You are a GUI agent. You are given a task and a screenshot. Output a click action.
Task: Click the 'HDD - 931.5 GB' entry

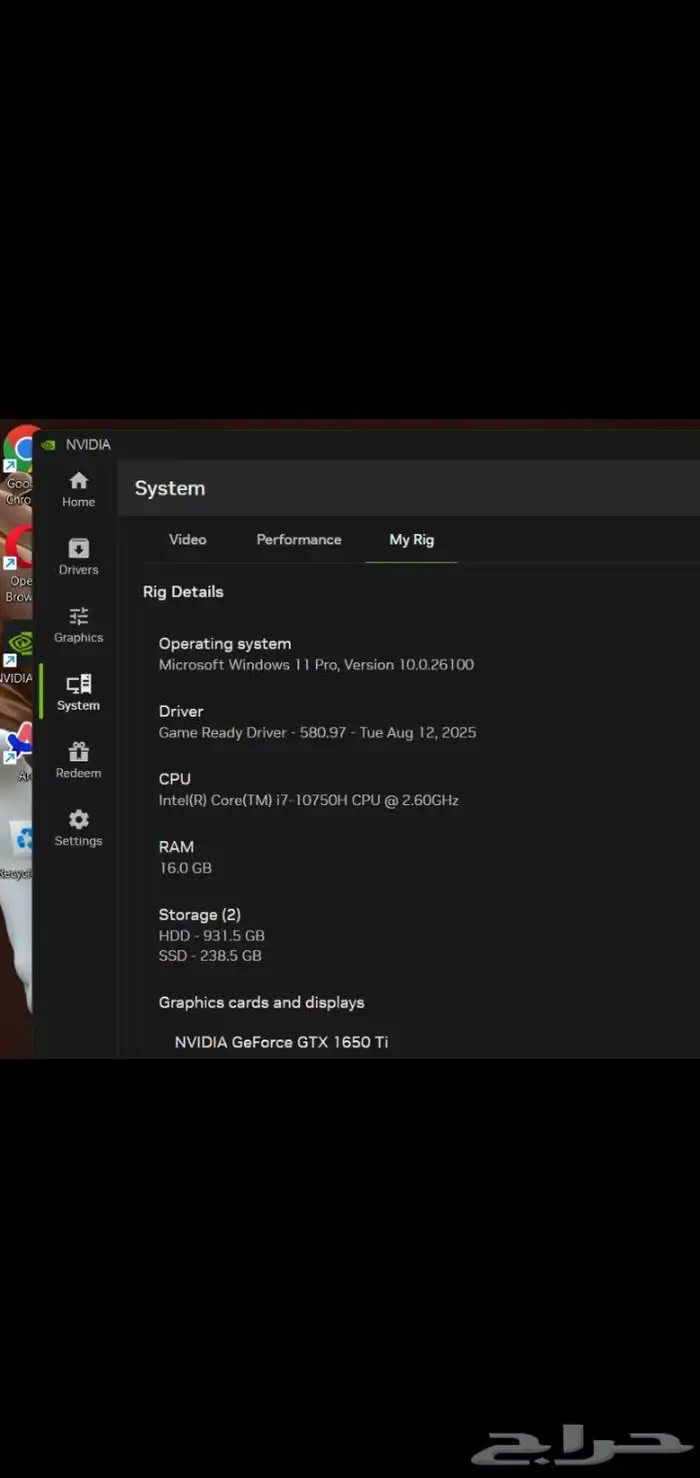pyautogui.click(x=211, y=936)
